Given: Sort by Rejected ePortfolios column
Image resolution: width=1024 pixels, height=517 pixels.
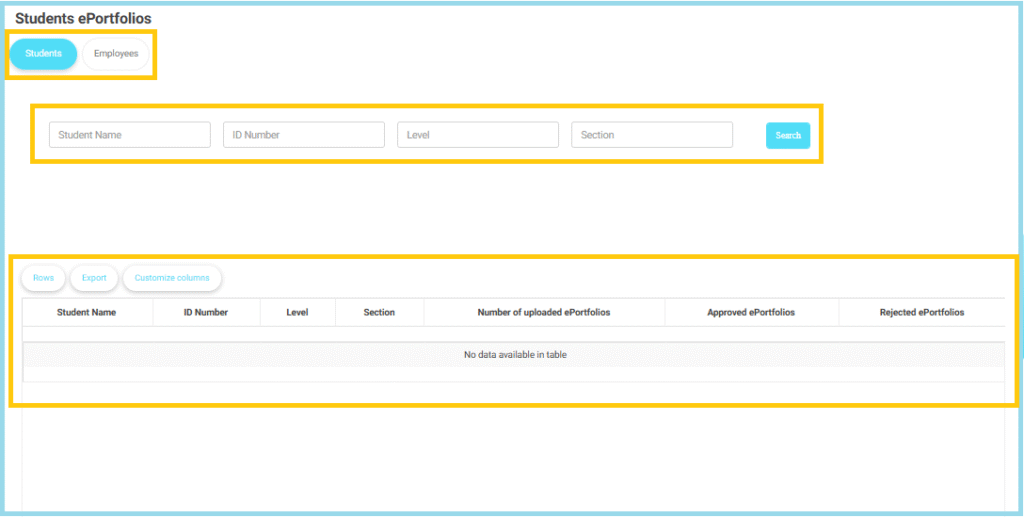Looking at the screenshot, I should pos(922,313).
